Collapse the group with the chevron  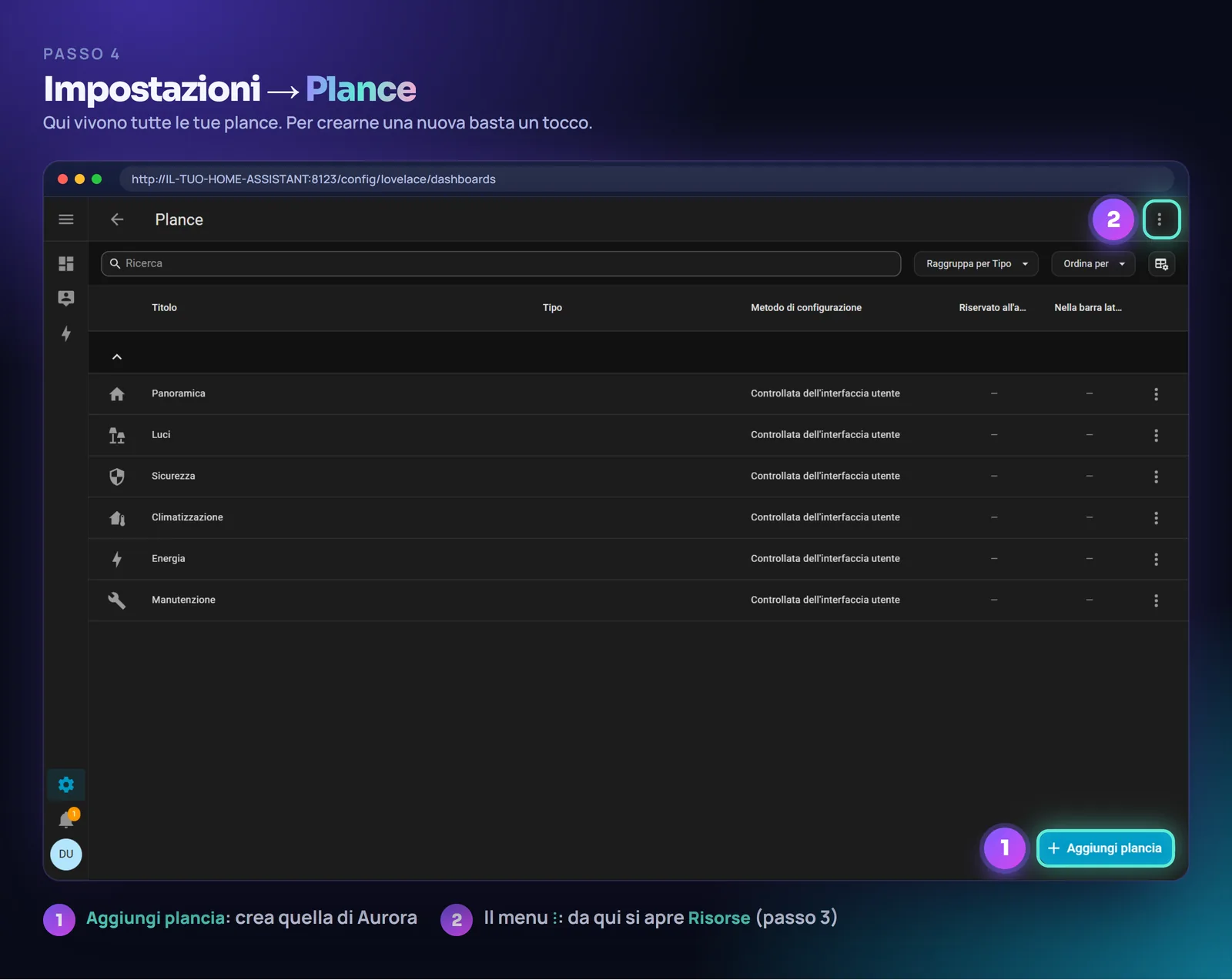tap(117, 357)
